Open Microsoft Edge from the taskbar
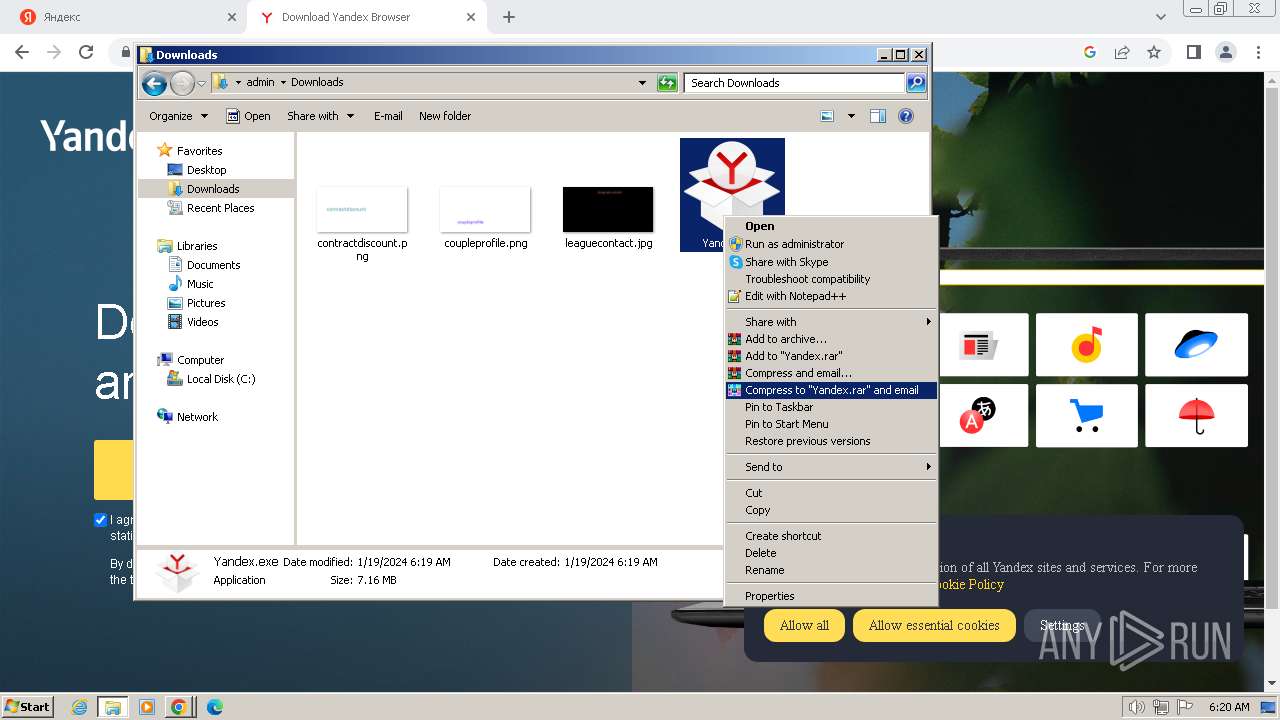Screen dimensions: 1280x720 pos(214,707)
